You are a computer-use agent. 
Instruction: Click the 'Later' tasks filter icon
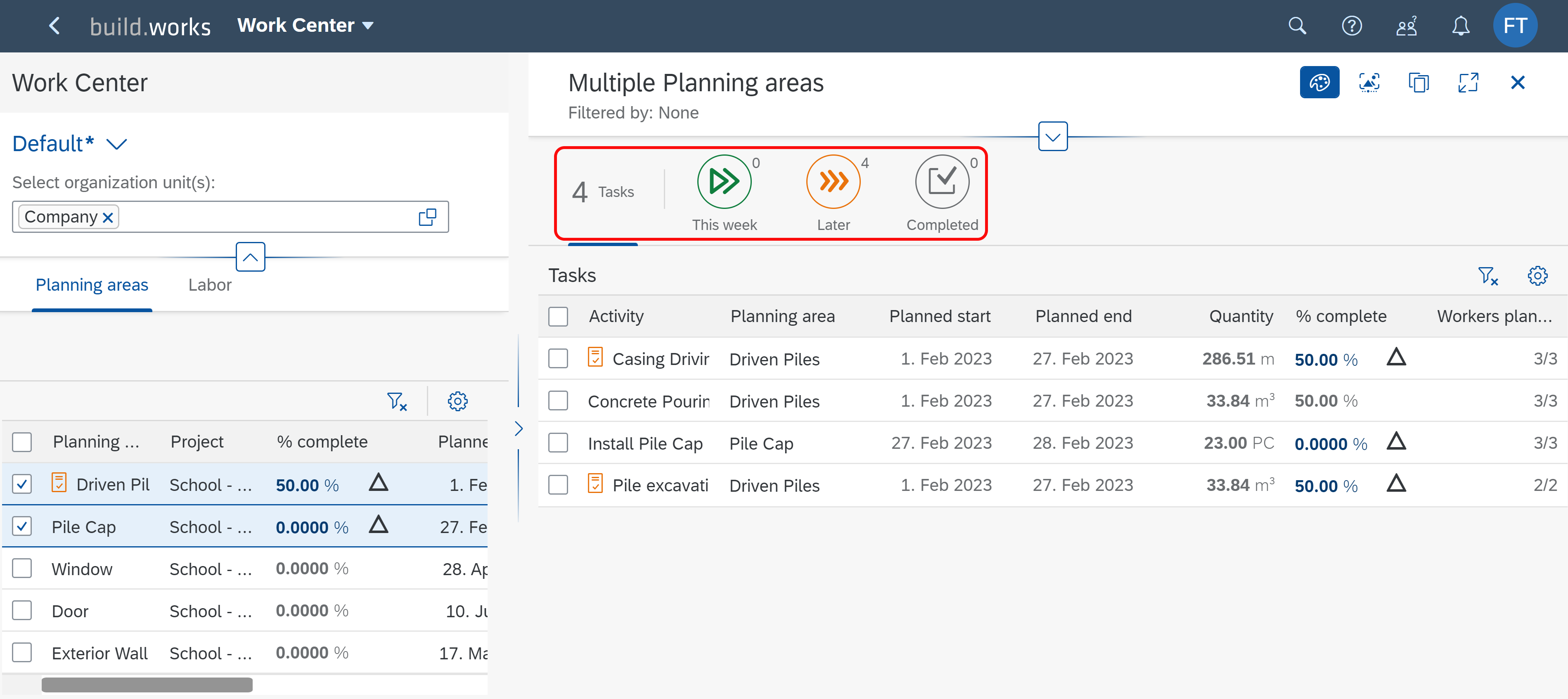833,181
